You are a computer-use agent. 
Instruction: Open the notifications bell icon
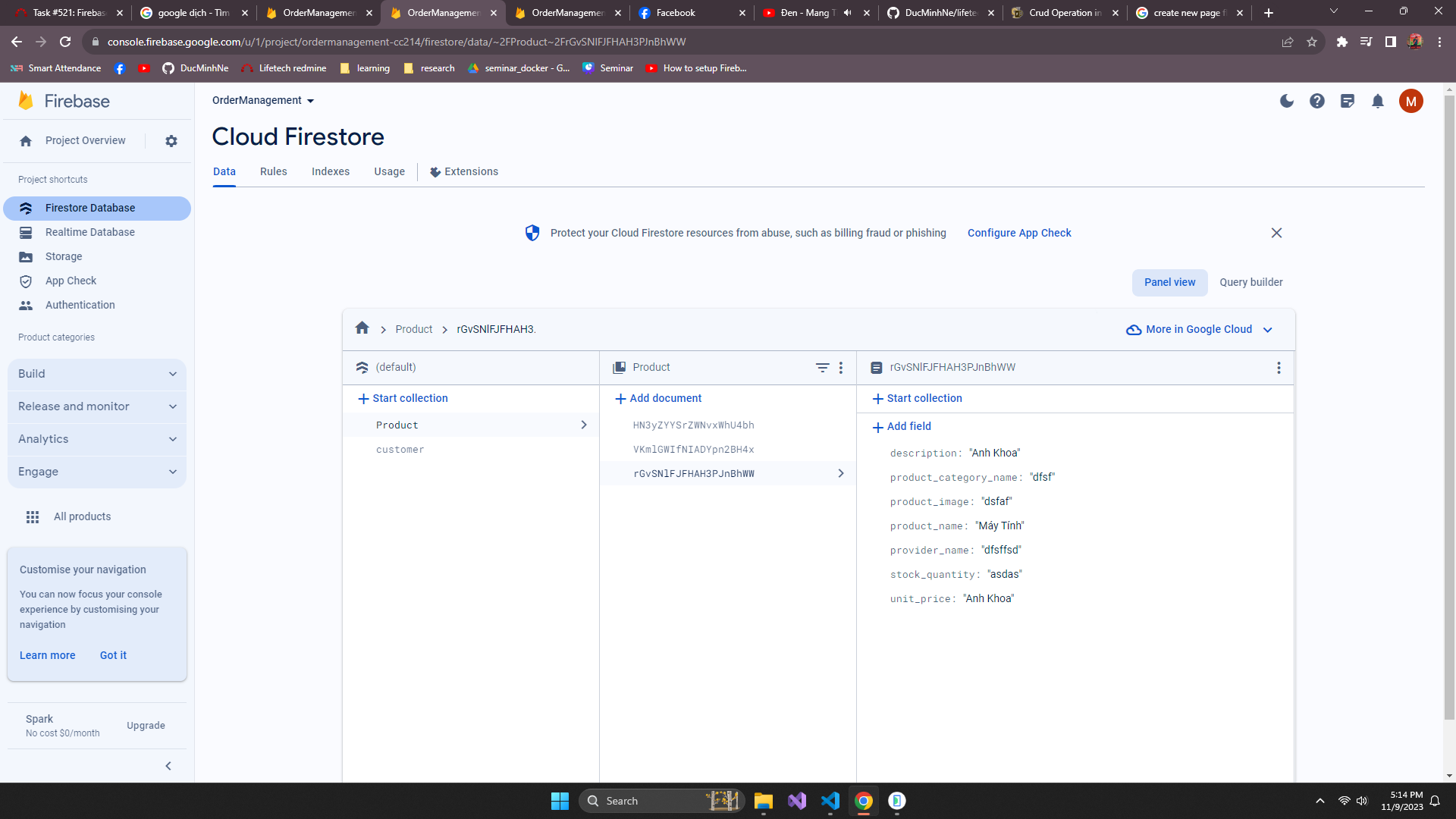1378,101
